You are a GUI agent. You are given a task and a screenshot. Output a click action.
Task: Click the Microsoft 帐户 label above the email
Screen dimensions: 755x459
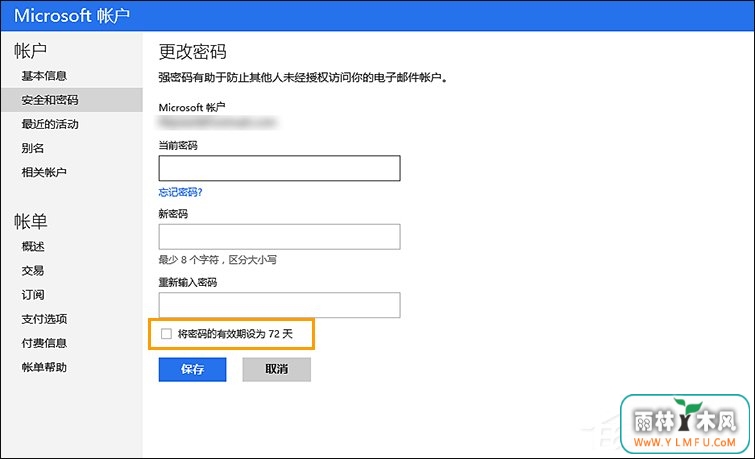pos(192,107)
